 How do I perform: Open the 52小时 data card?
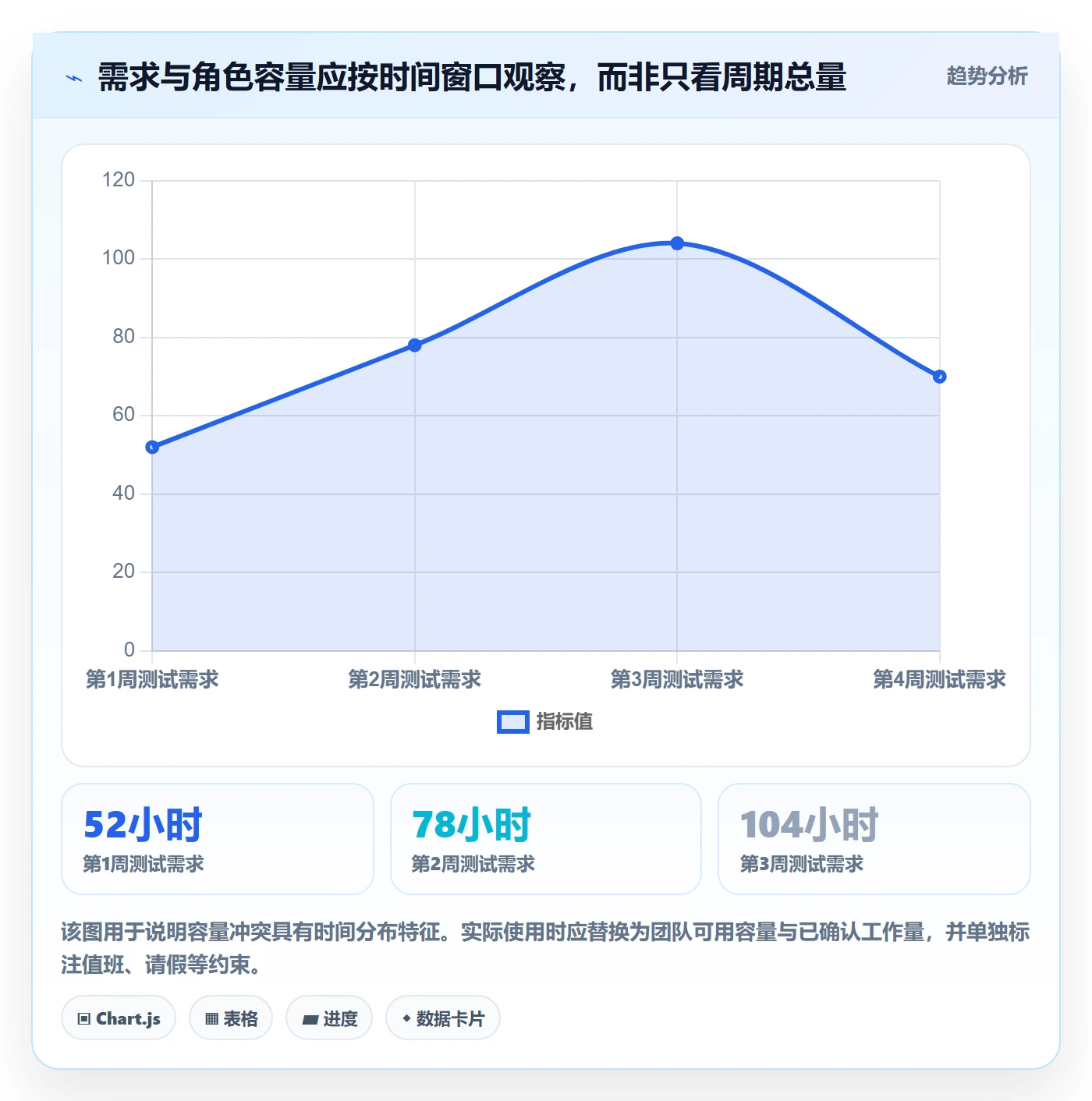click(x=218, y=839)
